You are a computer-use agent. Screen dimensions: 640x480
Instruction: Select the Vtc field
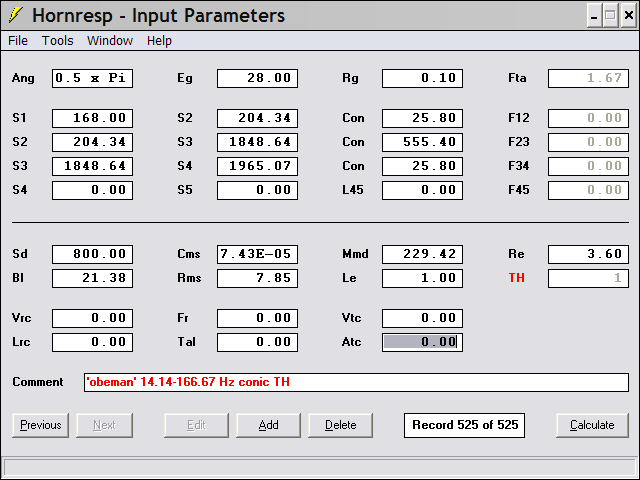coord(422,318)
